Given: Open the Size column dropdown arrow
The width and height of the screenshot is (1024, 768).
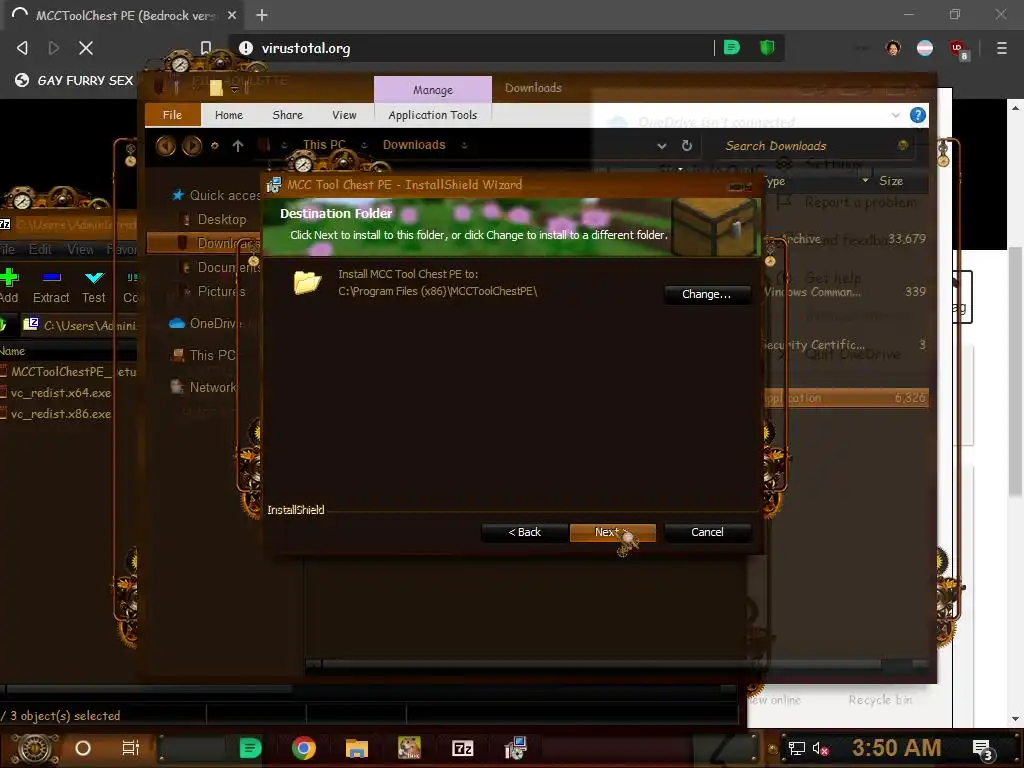Looking at the screenshot, I should pyautogui.click(x=865, y=180).
